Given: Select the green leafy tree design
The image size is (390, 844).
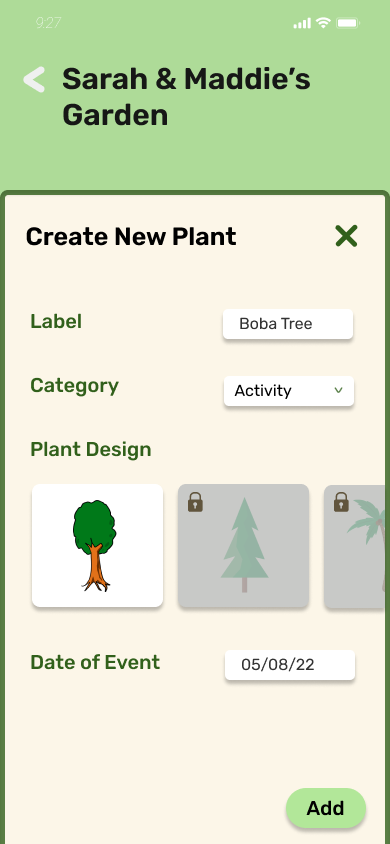Looking at the screenshot, I should (97, 545).
